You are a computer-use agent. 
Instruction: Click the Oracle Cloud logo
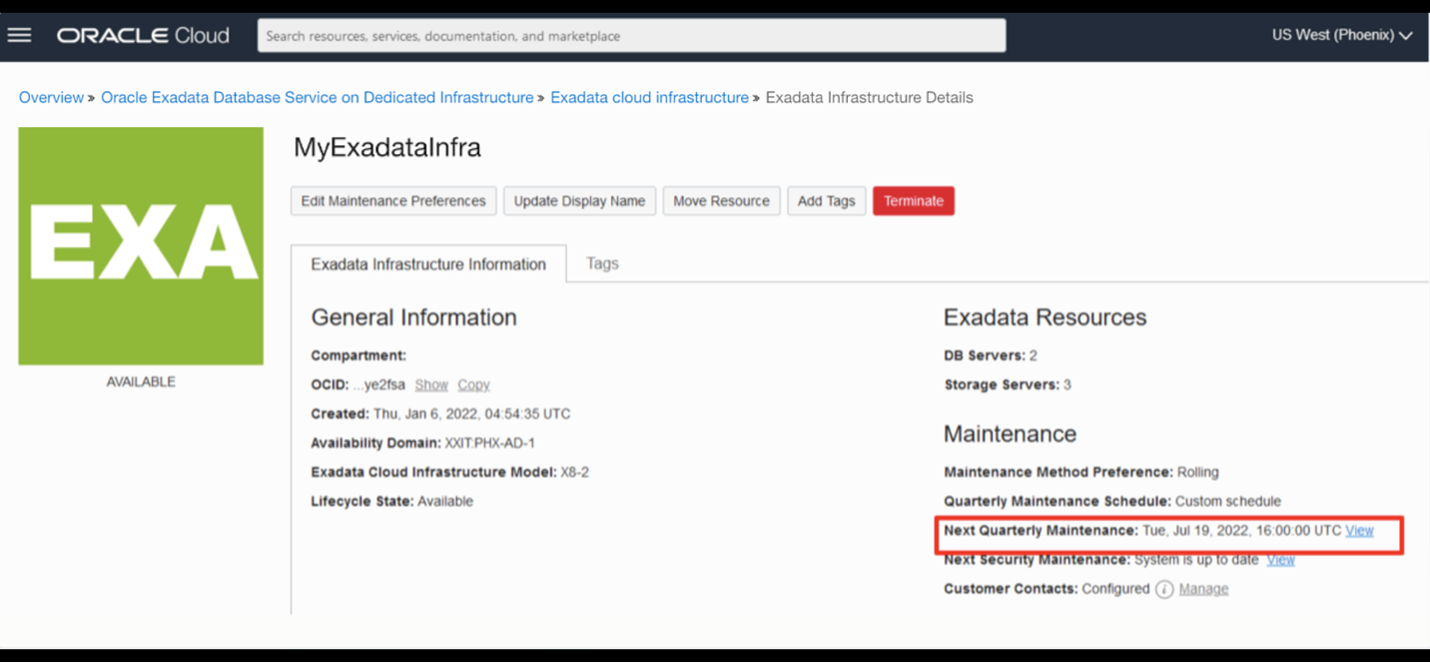[x=143, y=35]
